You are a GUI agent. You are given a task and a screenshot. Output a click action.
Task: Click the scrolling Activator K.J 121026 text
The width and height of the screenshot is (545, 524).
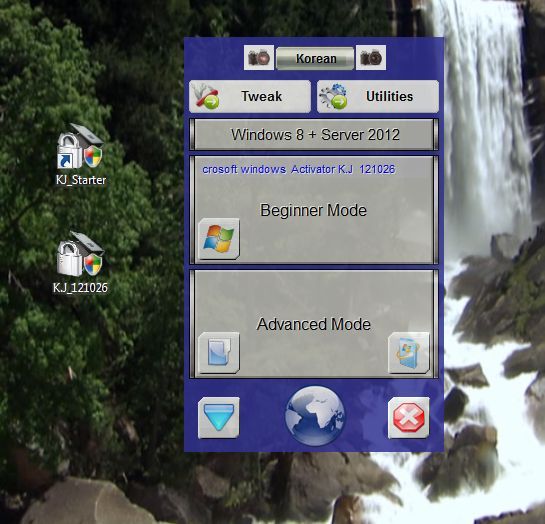click(x=299, y=169)
